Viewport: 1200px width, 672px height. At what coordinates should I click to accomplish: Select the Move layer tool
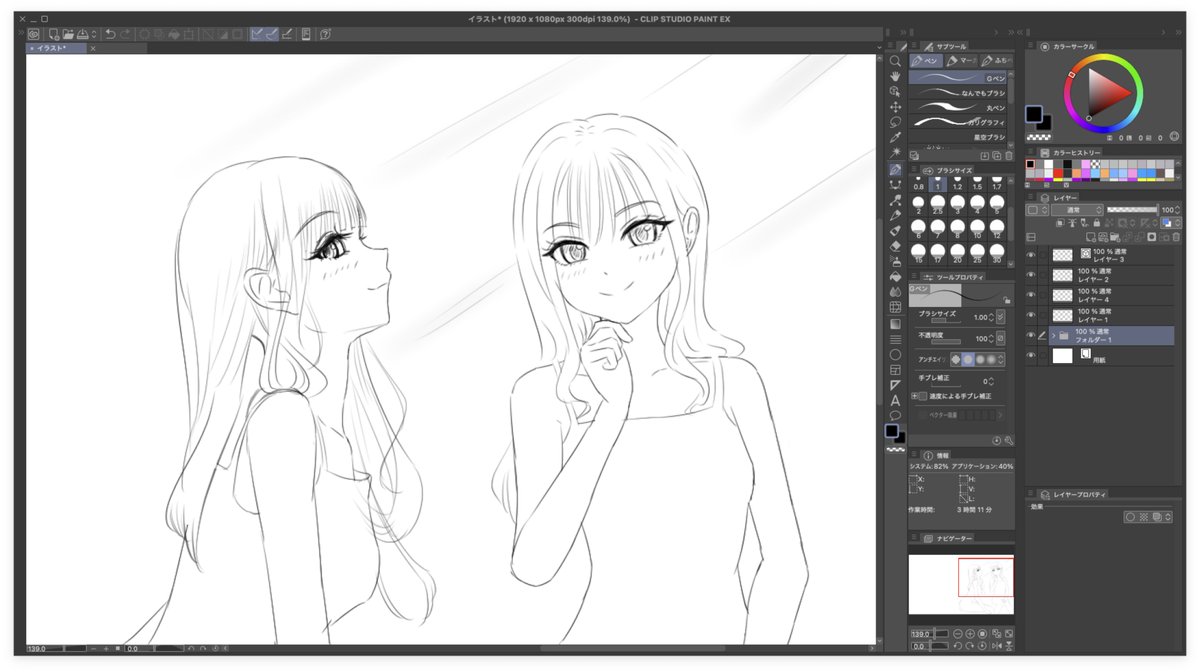point(895,107)
